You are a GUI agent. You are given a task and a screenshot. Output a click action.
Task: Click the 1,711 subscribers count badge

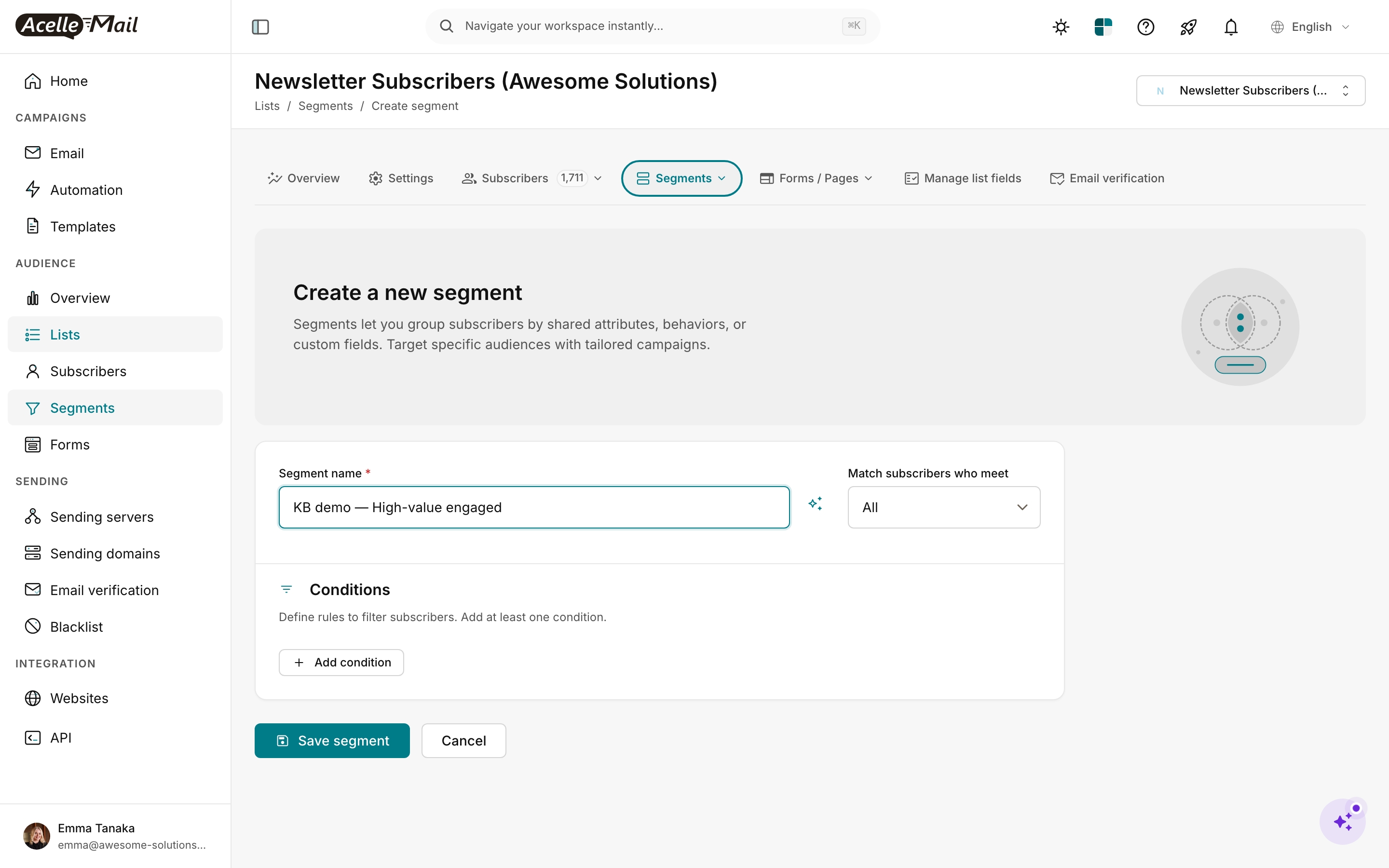(x=572, y=178)
